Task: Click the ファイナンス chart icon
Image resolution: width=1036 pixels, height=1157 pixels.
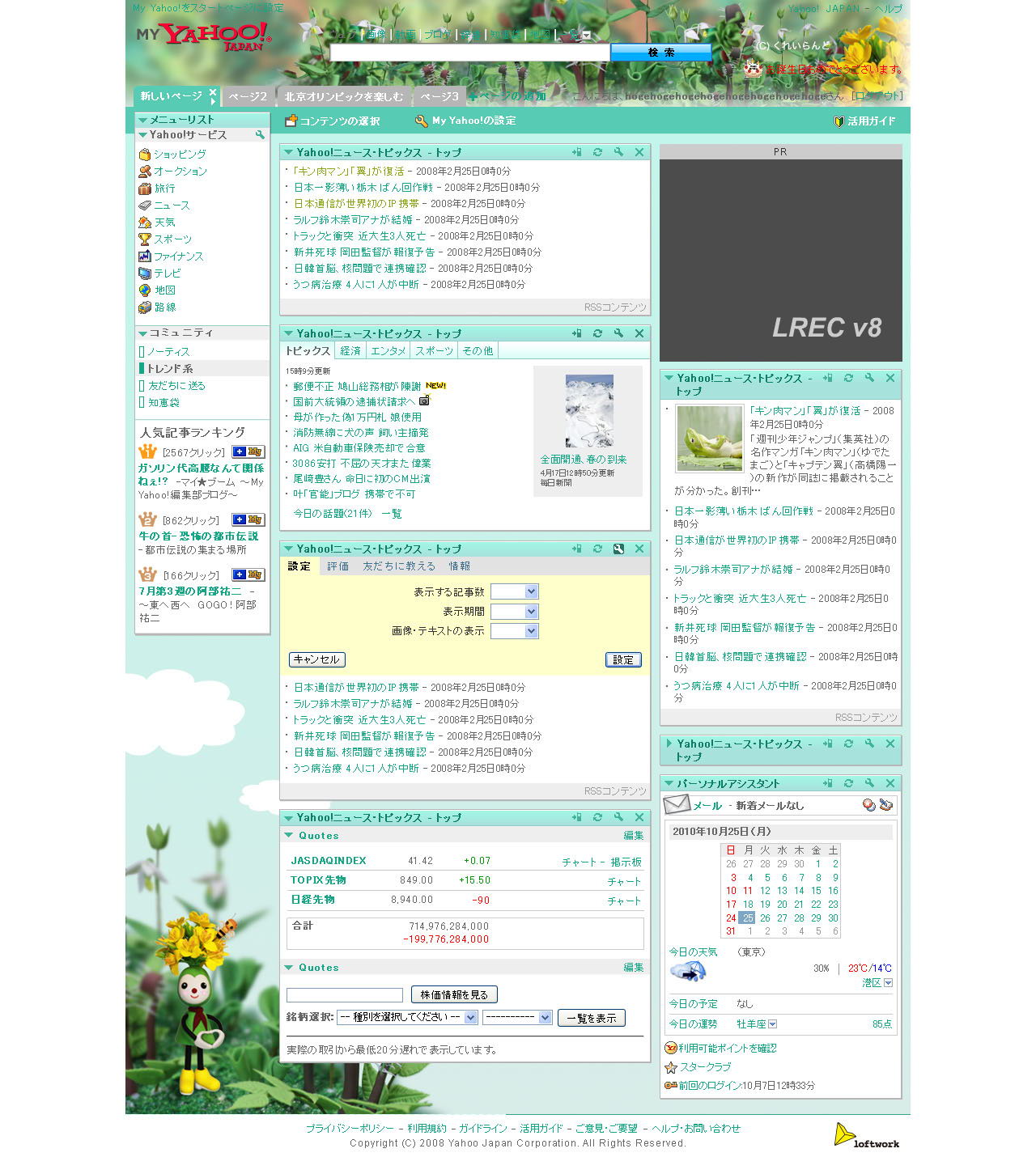Action: click(x=145, y=256)
